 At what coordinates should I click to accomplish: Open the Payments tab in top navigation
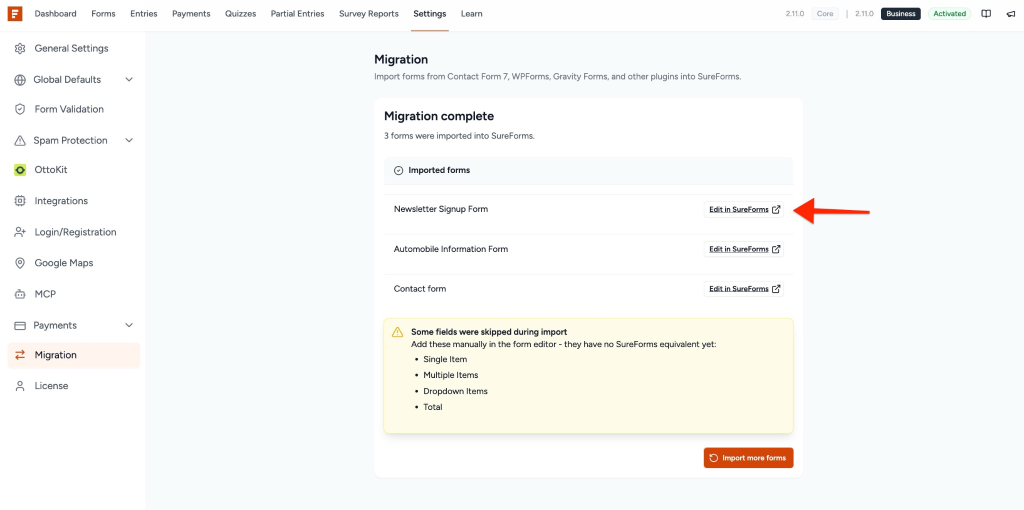[x=191, y=14]
